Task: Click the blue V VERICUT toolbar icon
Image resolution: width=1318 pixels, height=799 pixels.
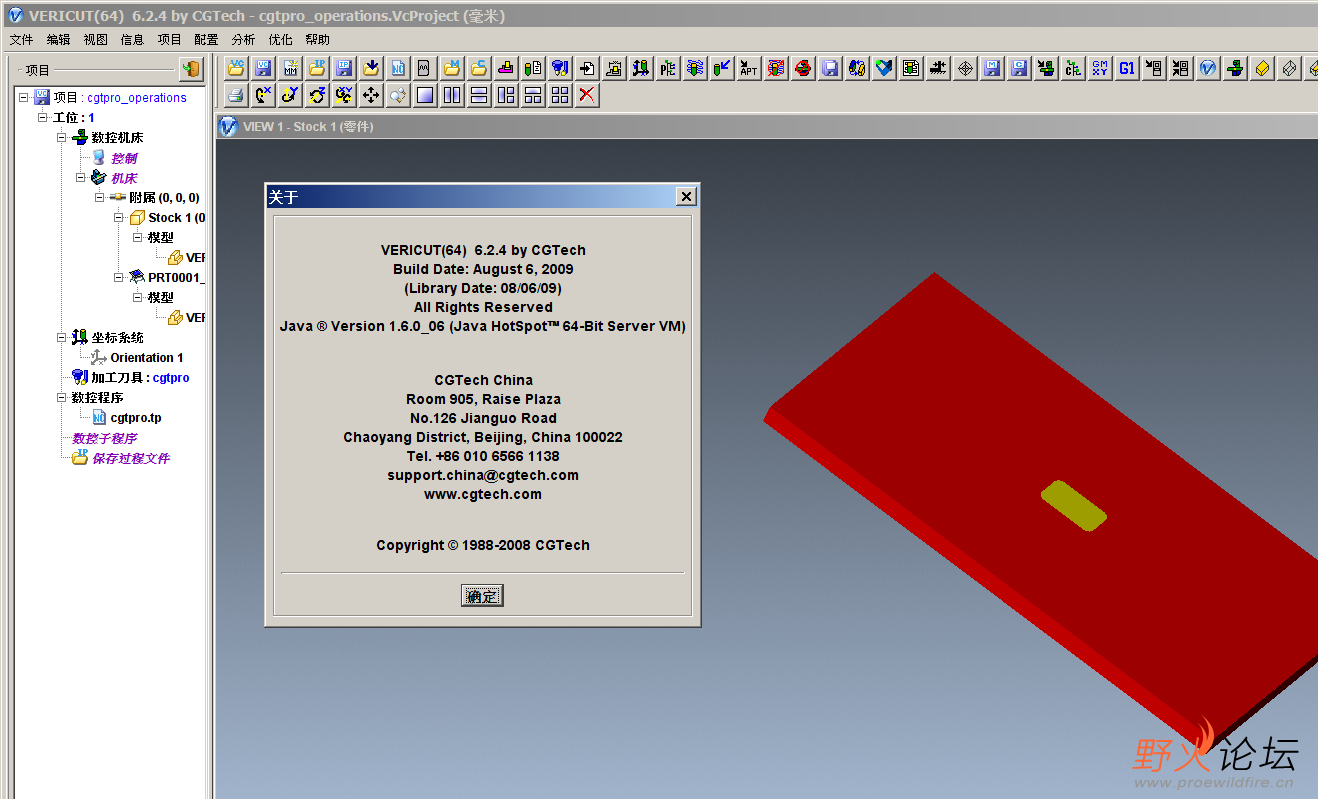Action: [x=1208, y=68]
